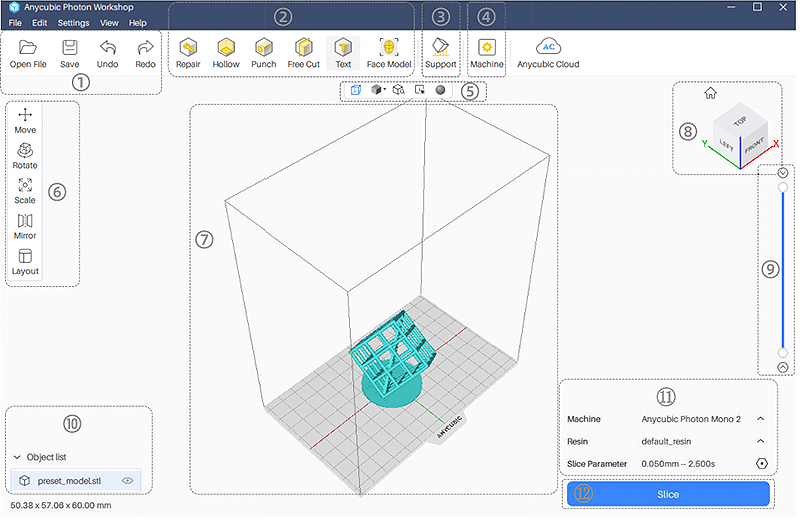800x520 pixels.
Task: Open the Repair tool
Action: [x=188, y=54]
